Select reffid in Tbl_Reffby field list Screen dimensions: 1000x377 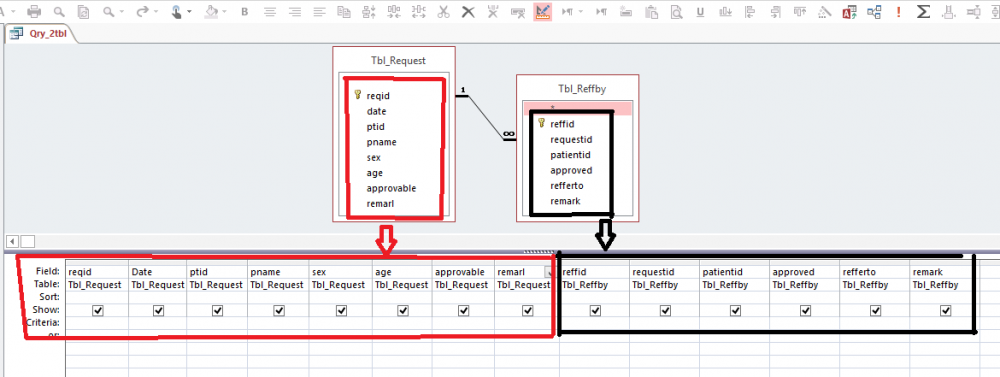[x=562, y=124]
